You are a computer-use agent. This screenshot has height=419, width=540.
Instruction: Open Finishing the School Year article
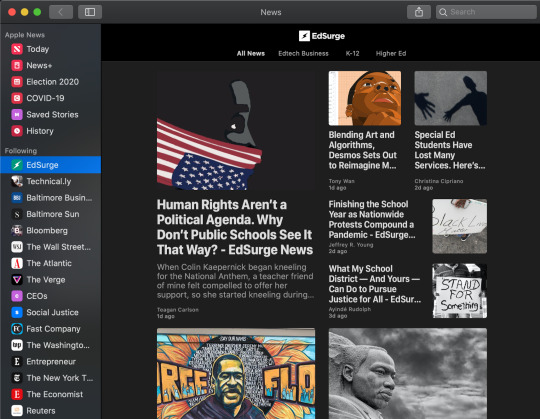(x=372, y=219)
